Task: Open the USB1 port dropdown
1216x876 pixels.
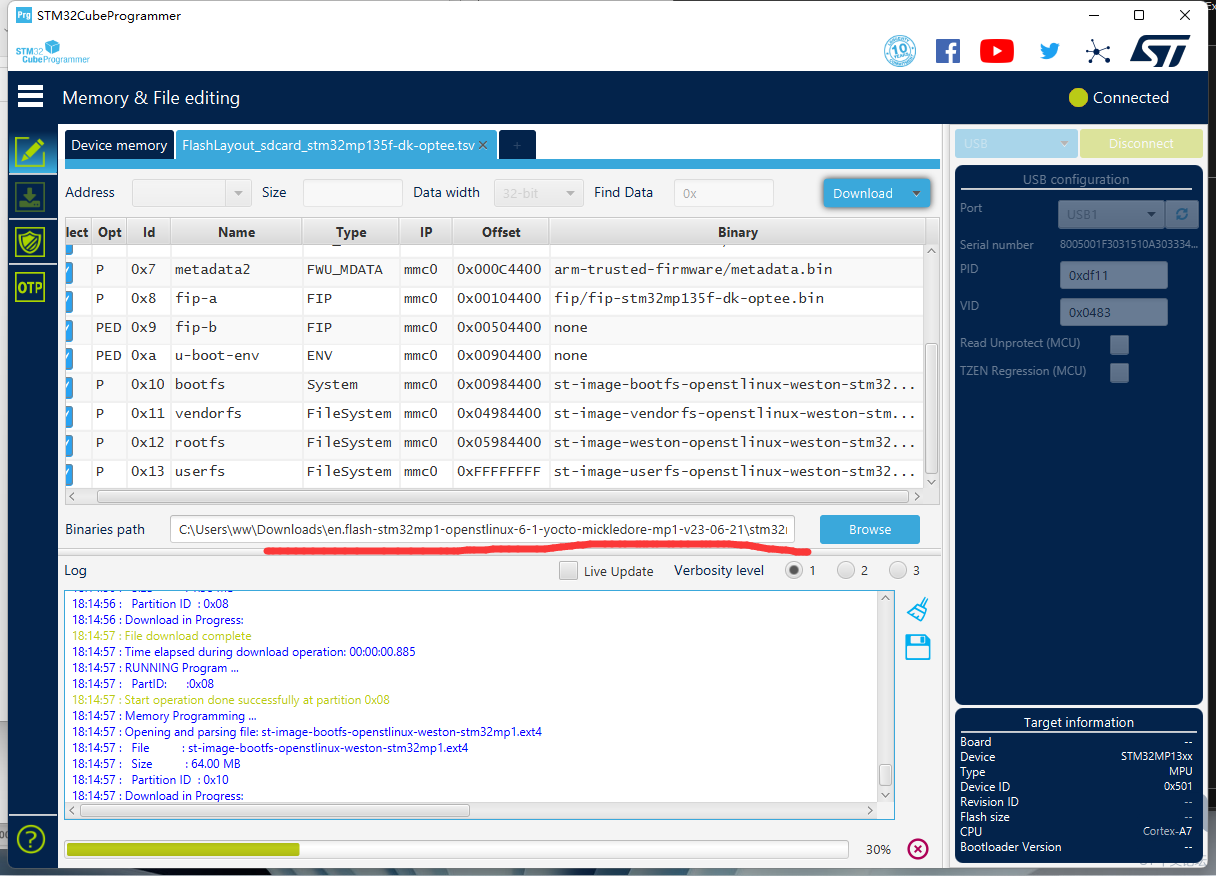Action: 1111,214
